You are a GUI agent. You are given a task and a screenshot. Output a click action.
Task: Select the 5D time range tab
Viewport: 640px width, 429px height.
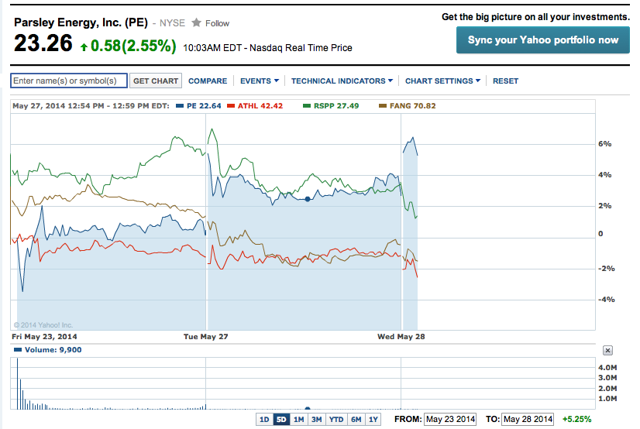point(281,419)
